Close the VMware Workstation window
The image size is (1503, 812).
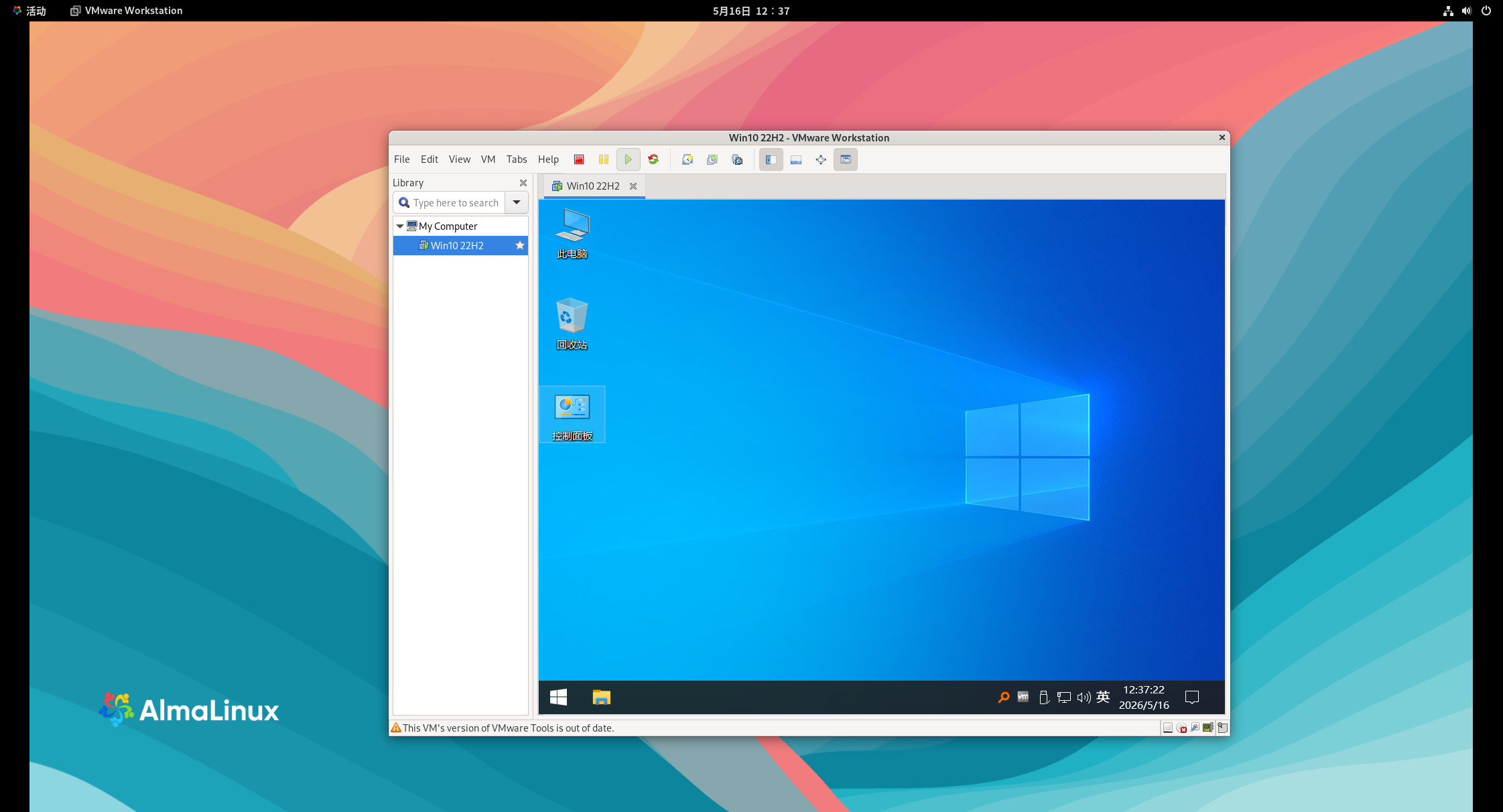[x=1222, y=137]
